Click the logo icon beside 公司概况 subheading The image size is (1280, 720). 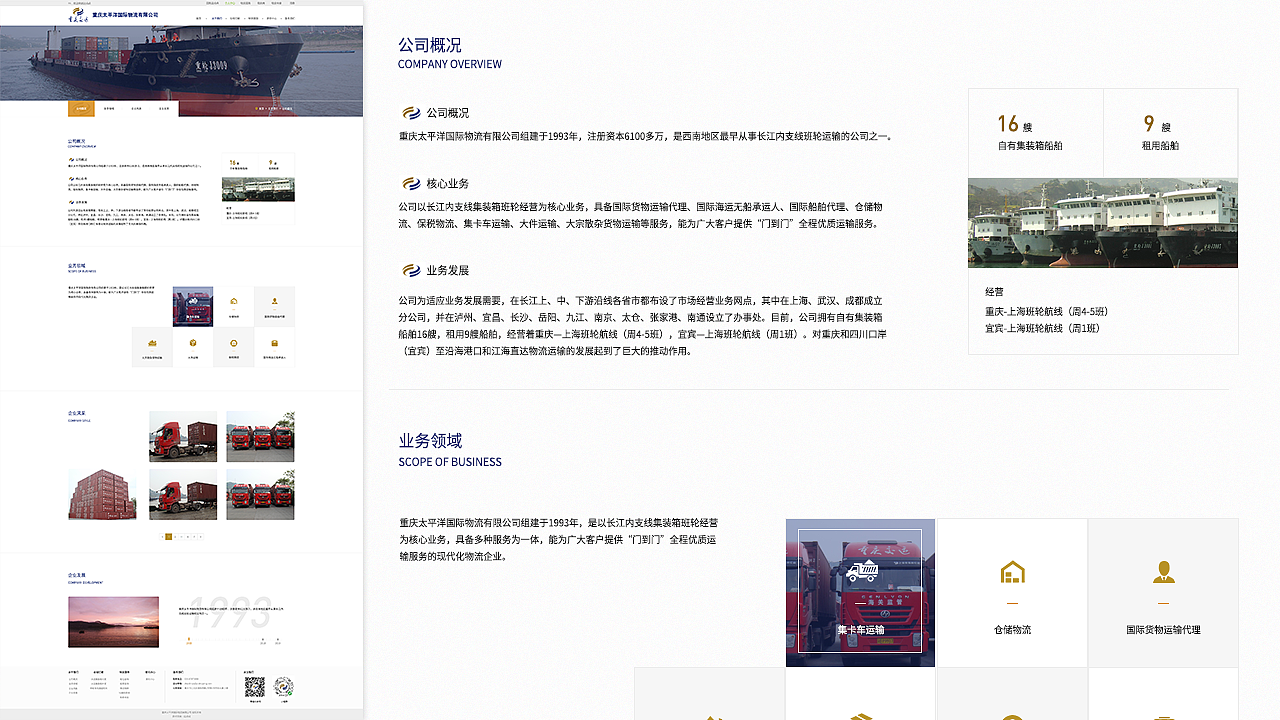(411, 113)
